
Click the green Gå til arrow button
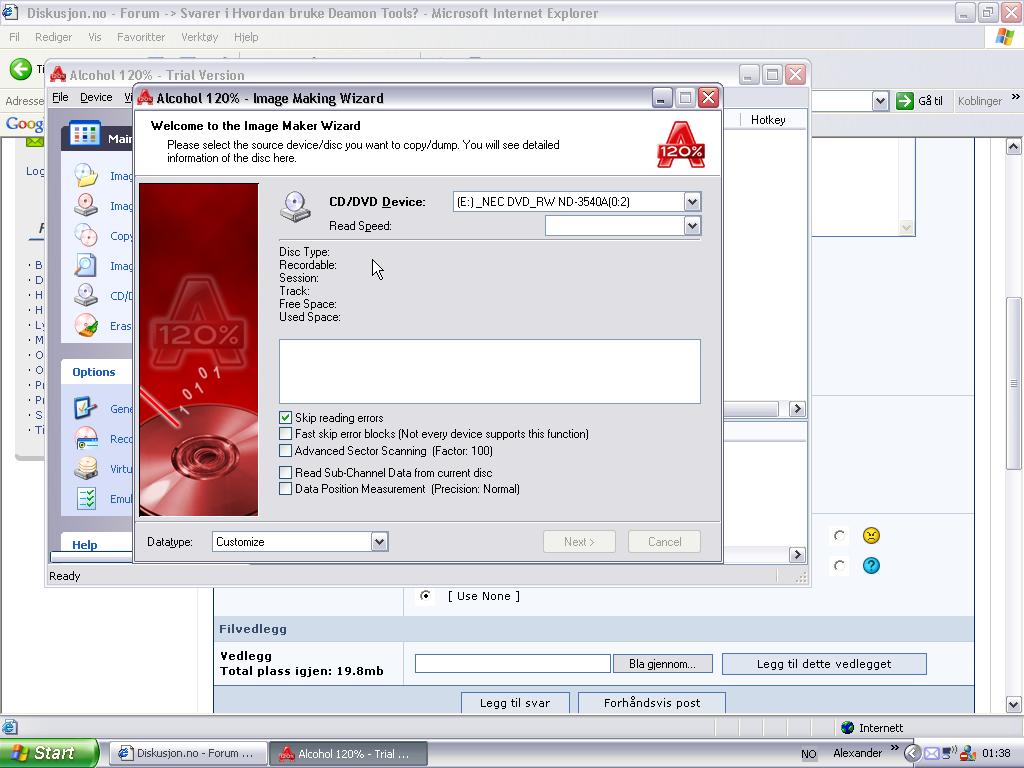pyautogui.click(x=904, y=101)
